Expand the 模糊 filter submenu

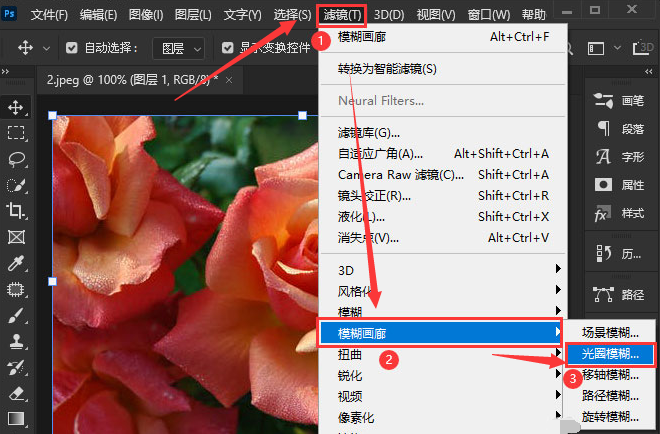(558, 310)
